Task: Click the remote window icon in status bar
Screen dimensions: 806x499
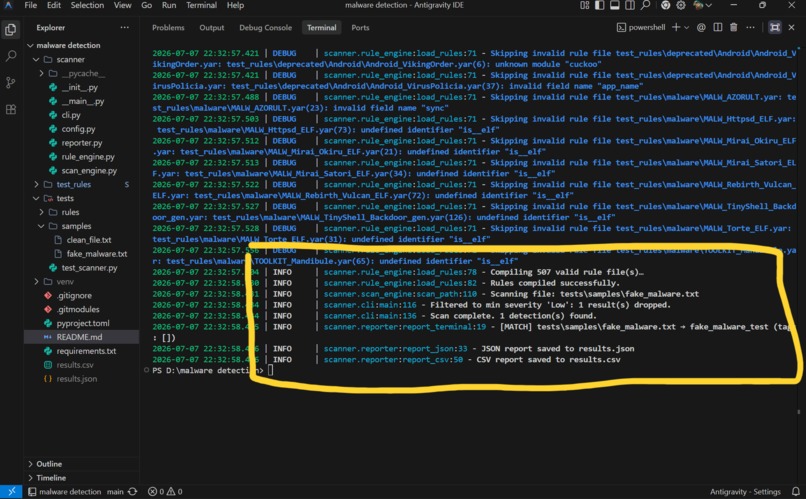Action: click(11, 492)
